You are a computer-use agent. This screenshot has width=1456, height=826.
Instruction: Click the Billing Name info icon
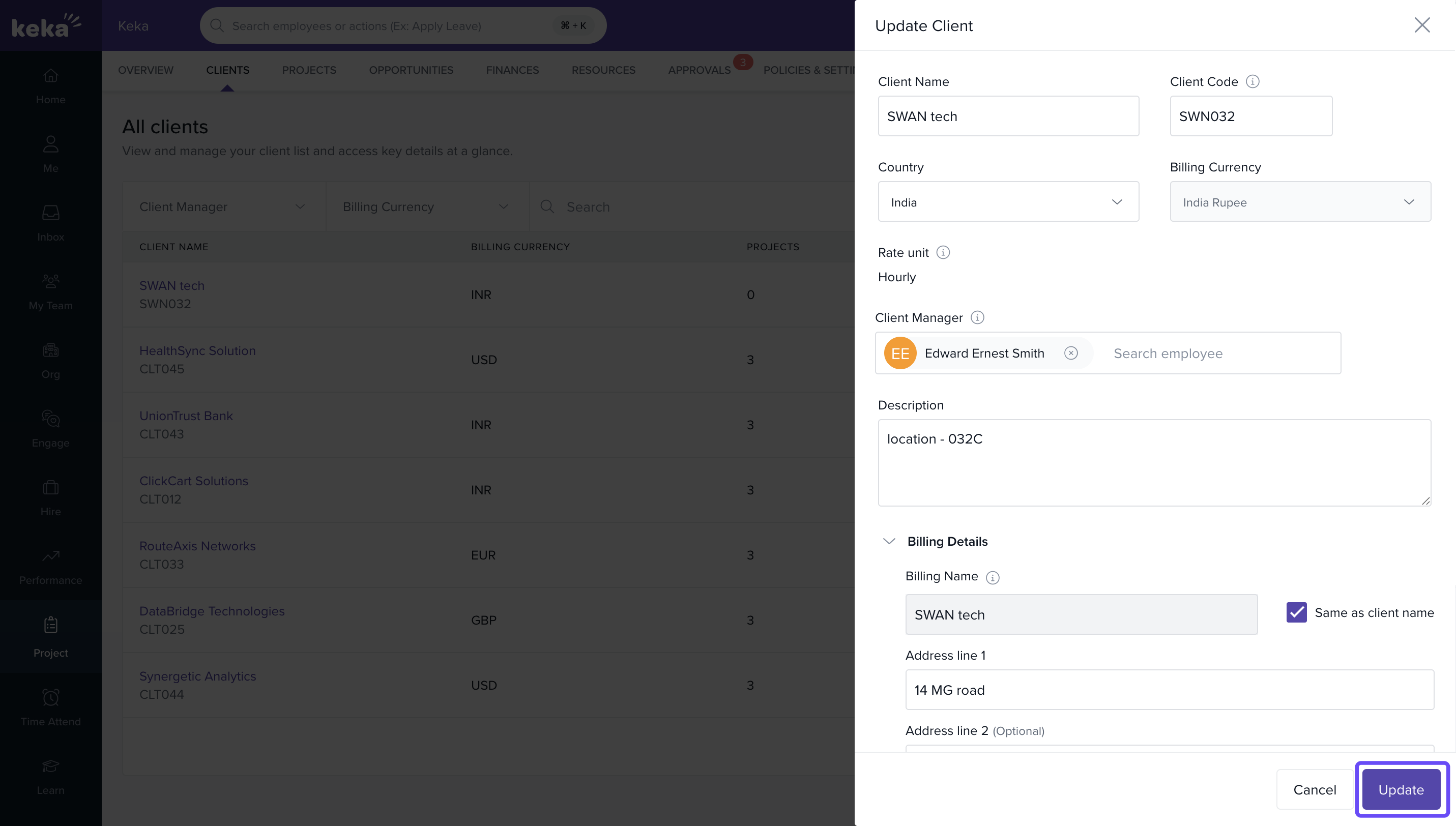(x=992, y=577)
